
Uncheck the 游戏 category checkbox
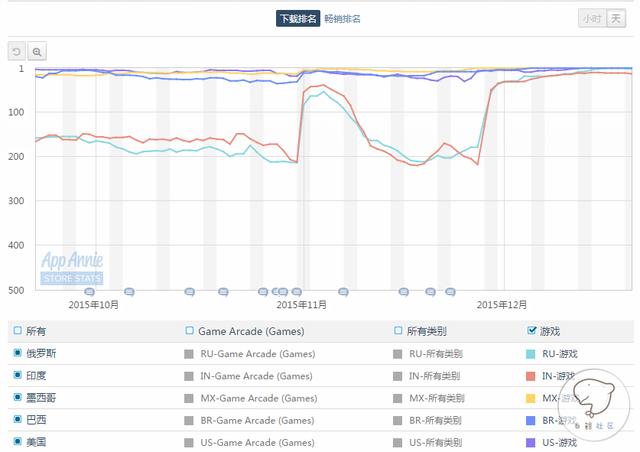(x=531, y=330)
